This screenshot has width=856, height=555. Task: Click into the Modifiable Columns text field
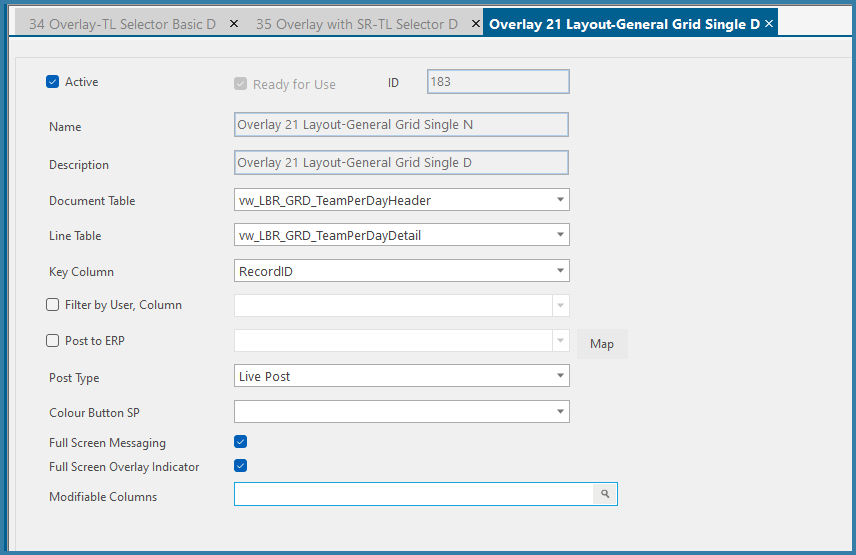pos(414,494)
